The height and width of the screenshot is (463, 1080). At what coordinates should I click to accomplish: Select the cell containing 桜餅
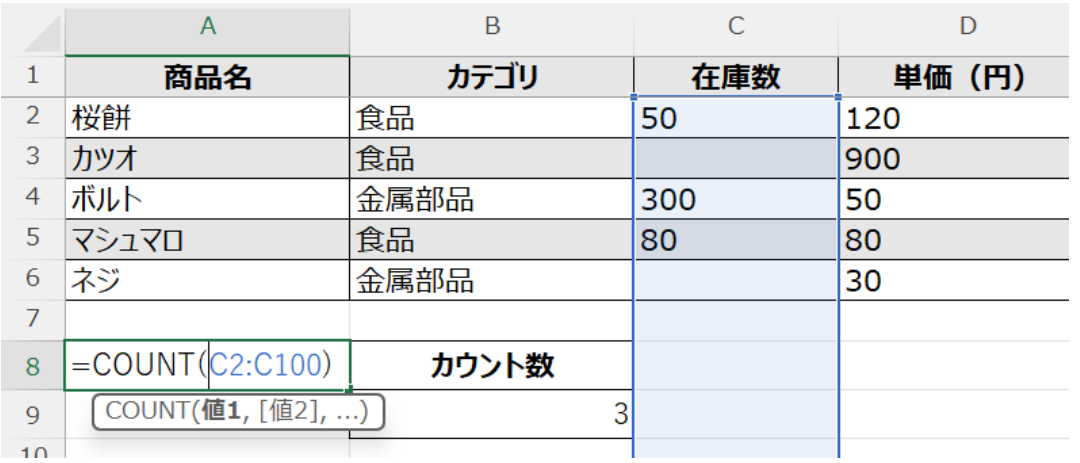pos(208,118)
